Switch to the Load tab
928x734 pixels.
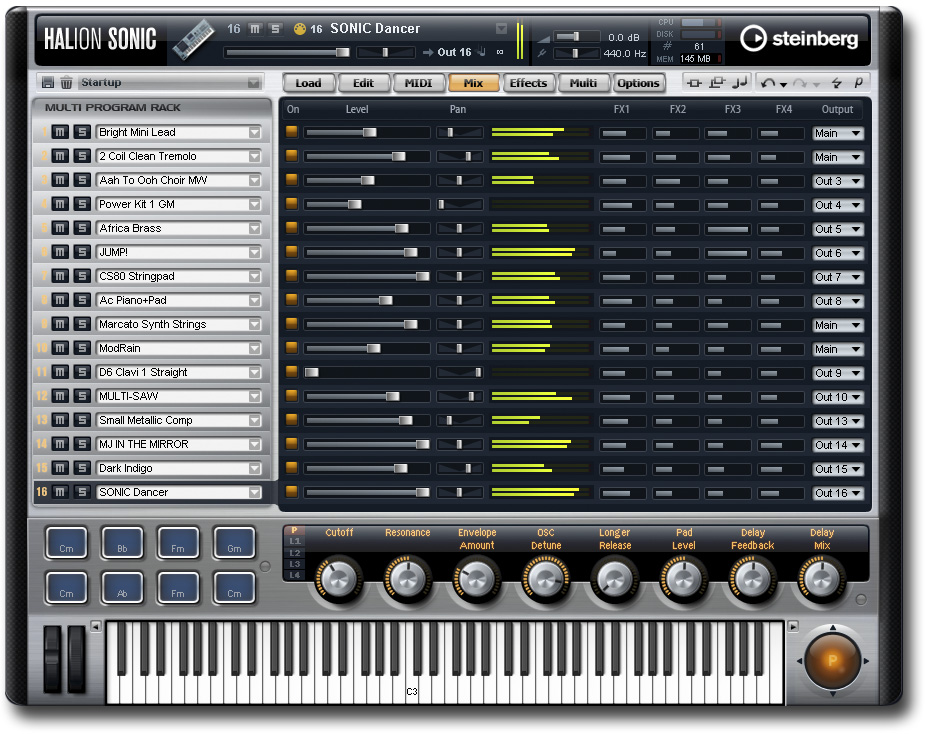pyautogui.click(x=308, y=83)
